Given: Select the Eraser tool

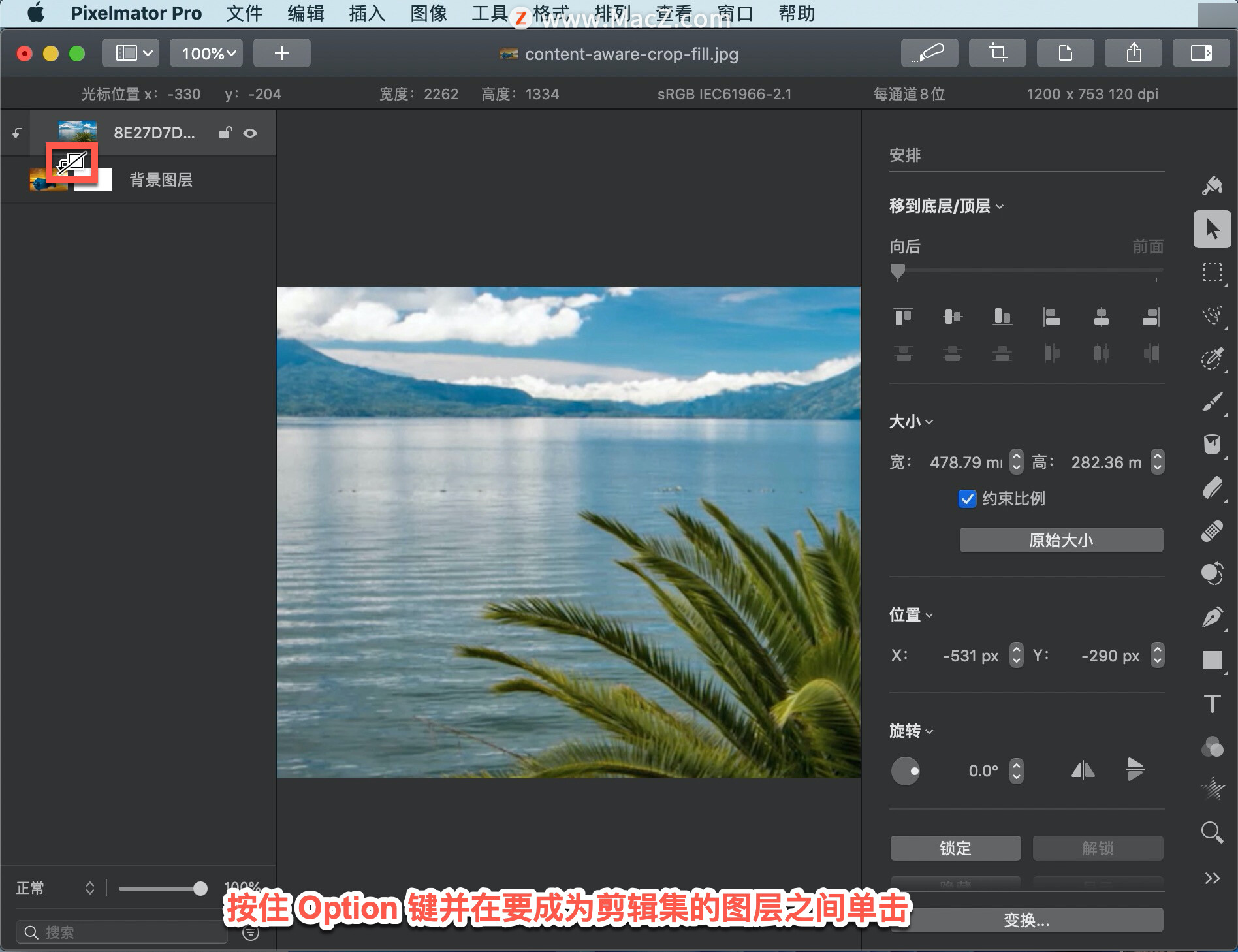Looking at the screenshot, I should coord(1213,488).
